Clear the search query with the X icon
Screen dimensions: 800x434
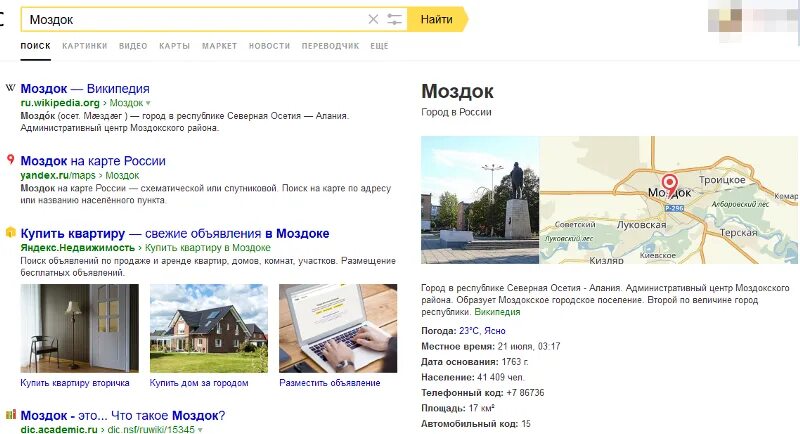373,19
